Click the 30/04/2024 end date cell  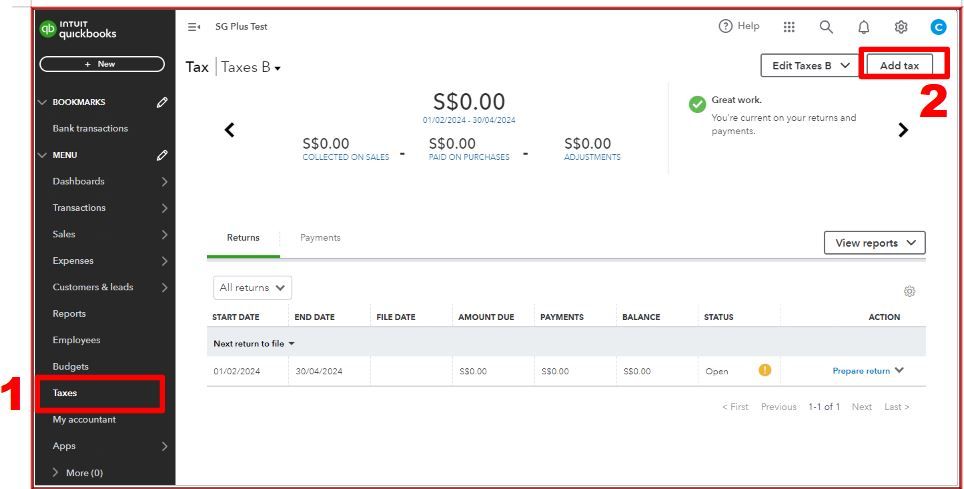coord(319,372)
